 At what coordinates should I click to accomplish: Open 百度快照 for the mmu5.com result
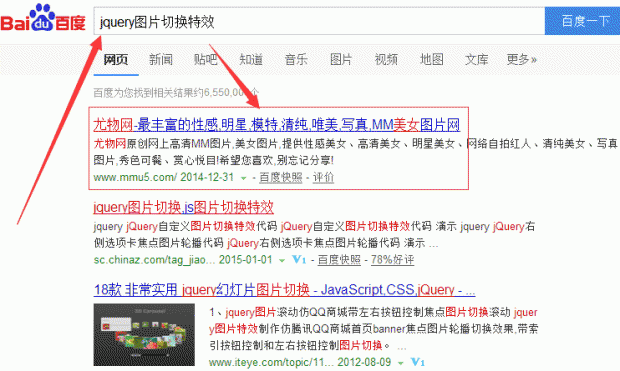click(281, 178)
